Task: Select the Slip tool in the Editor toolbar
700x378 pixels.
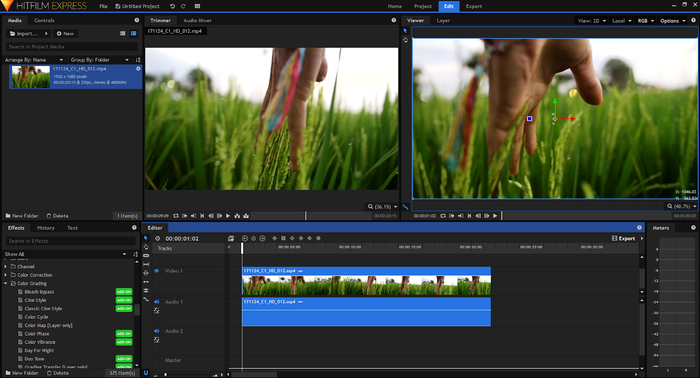Action: click(146, 264)
